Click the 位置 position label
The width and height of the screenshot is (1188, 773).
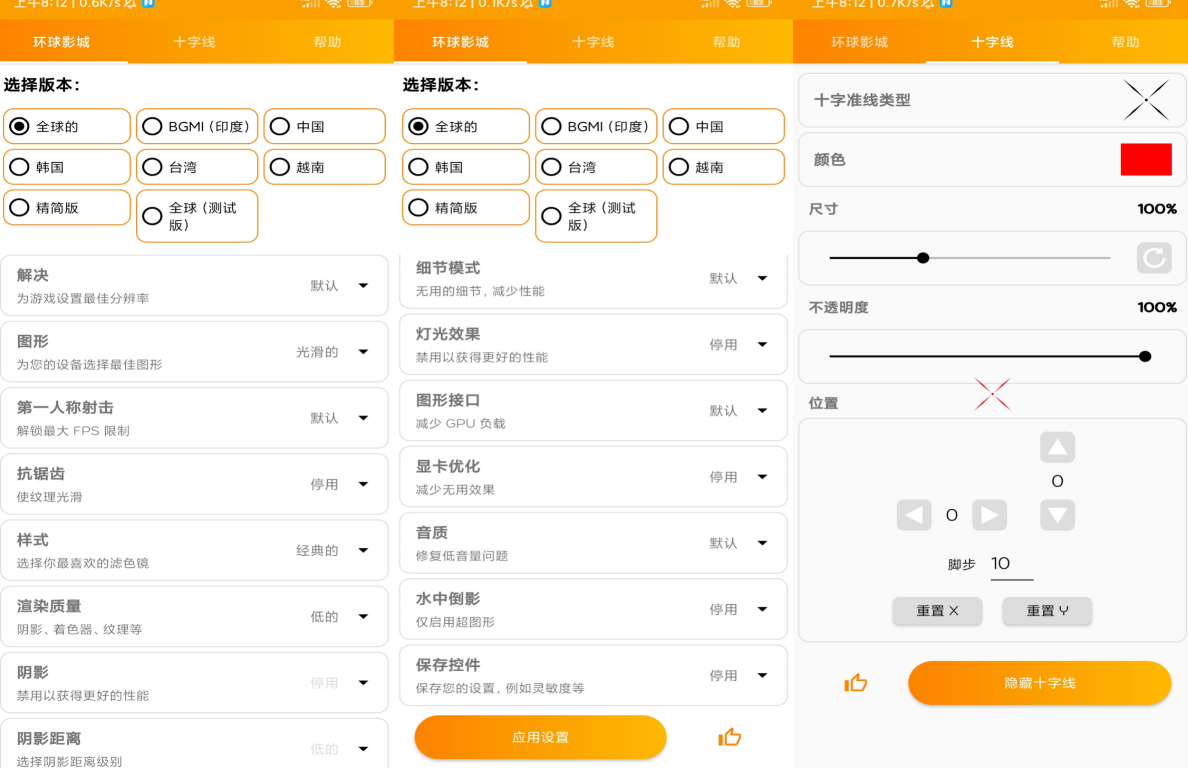824,403
